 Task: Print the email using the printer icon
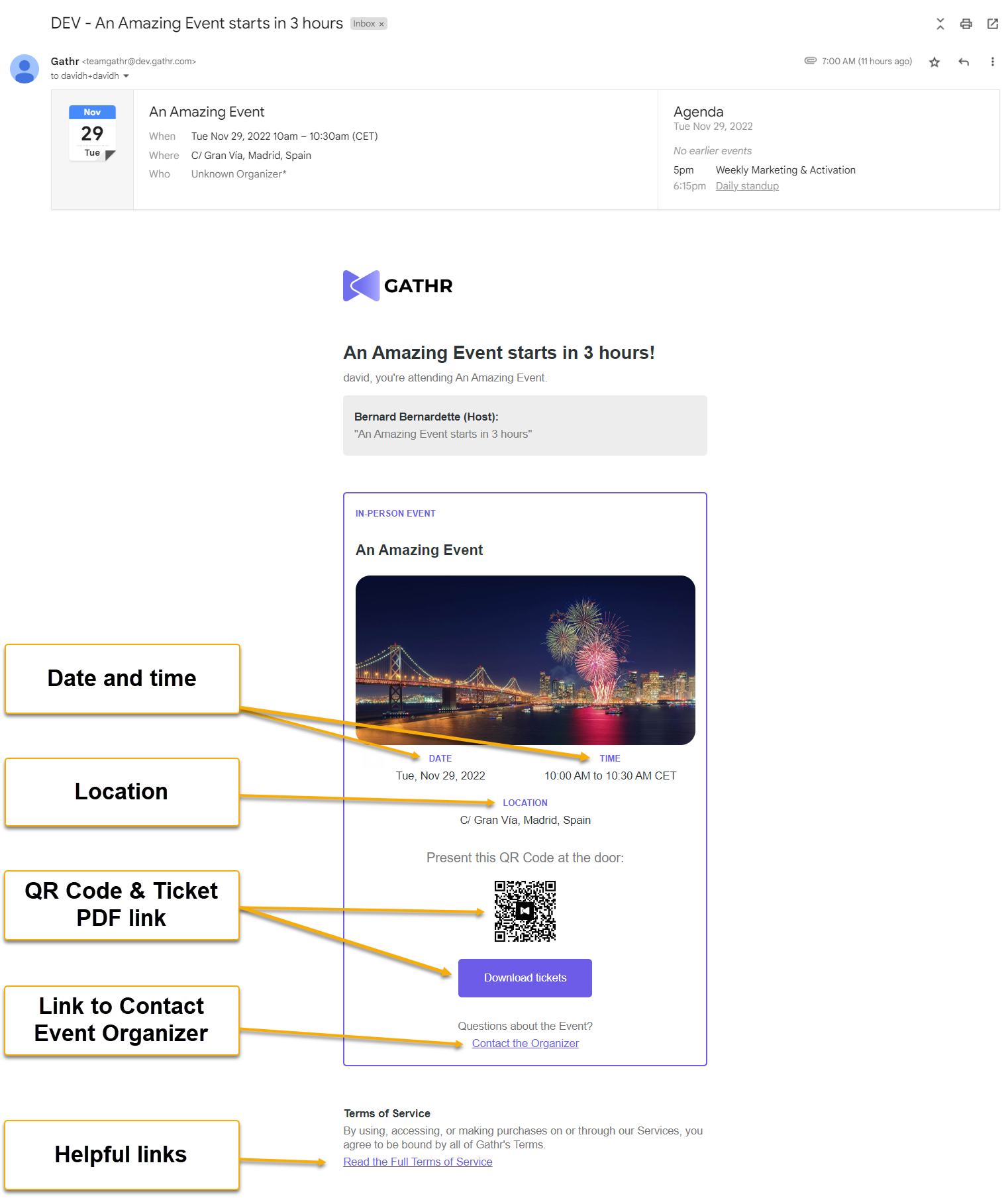coord(966,25)
